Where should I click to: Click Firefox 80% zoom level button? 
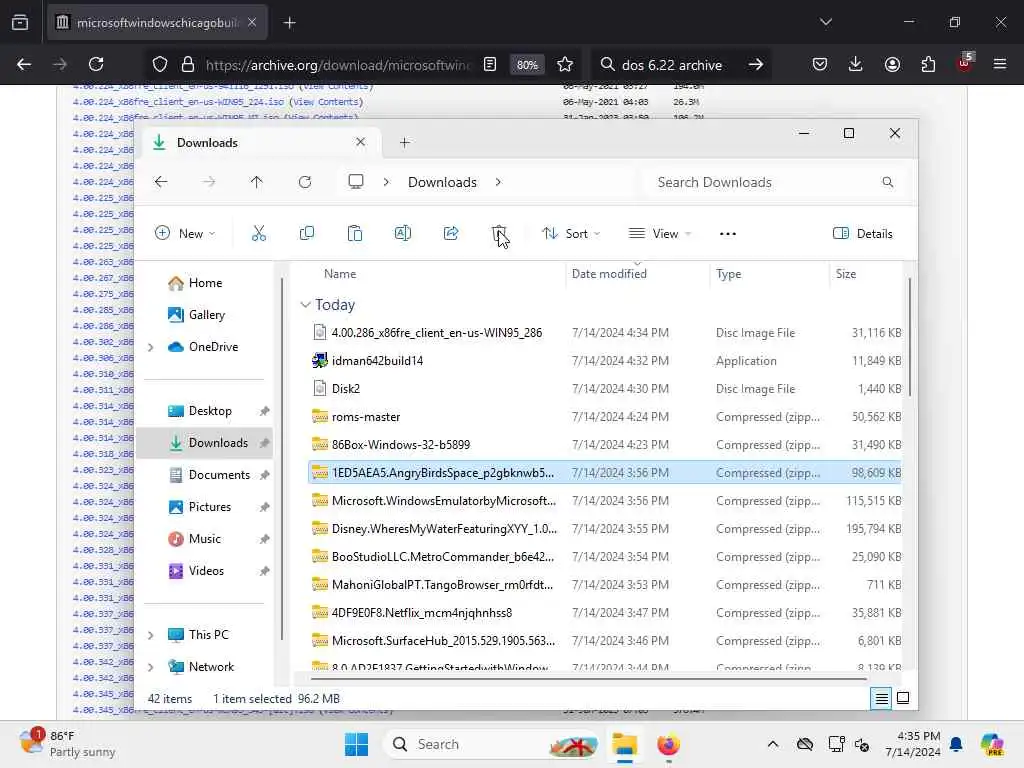[527, 65]
